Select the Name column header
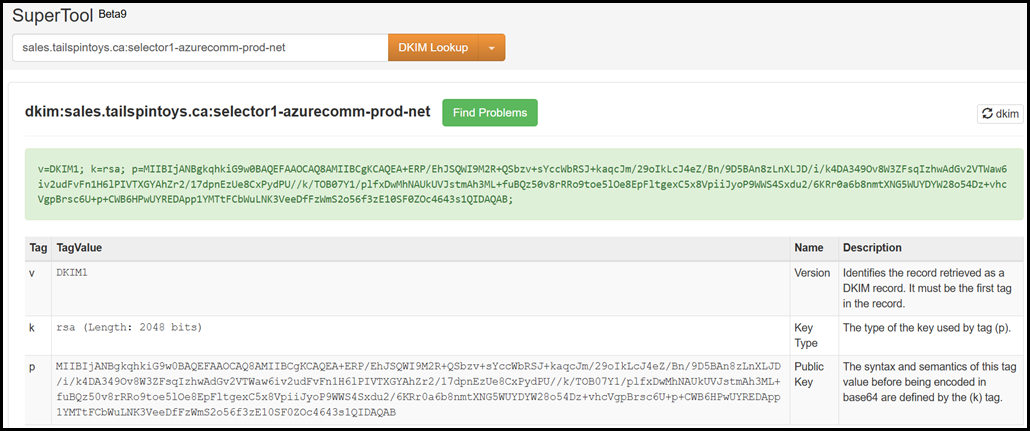 click(808, 247)
